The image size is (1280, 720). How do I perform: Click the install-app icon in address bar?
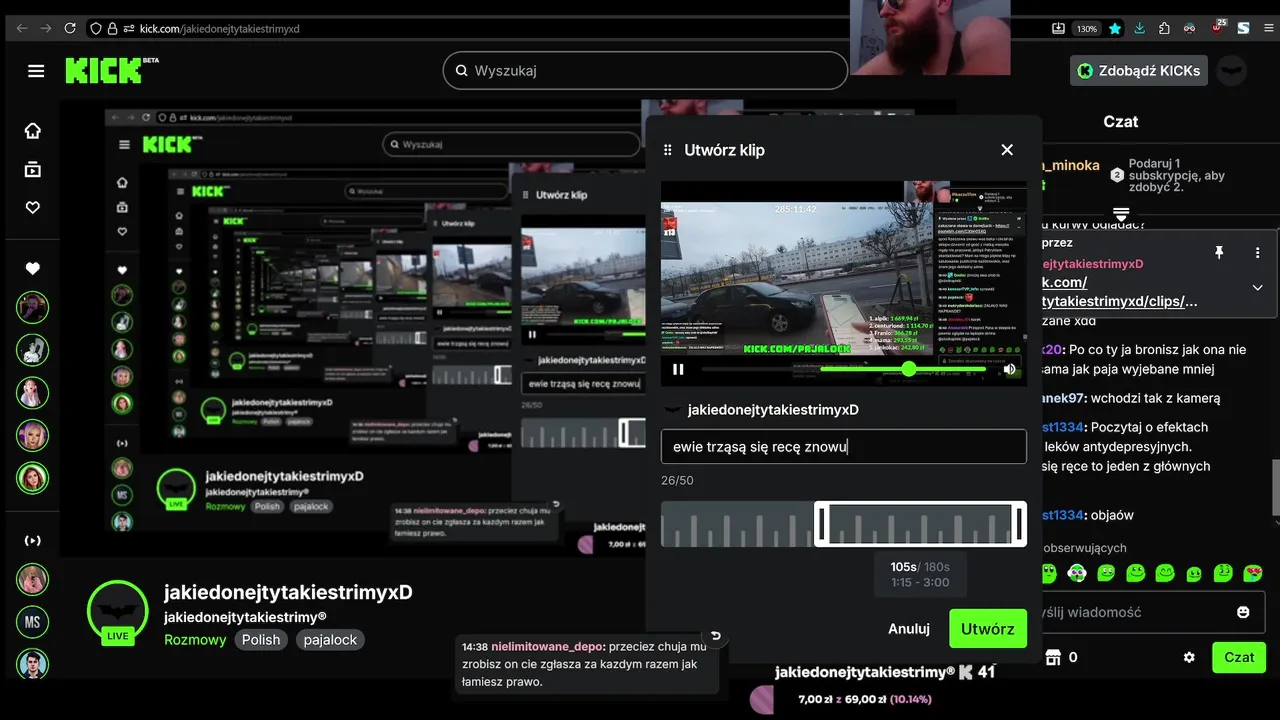1058,29
